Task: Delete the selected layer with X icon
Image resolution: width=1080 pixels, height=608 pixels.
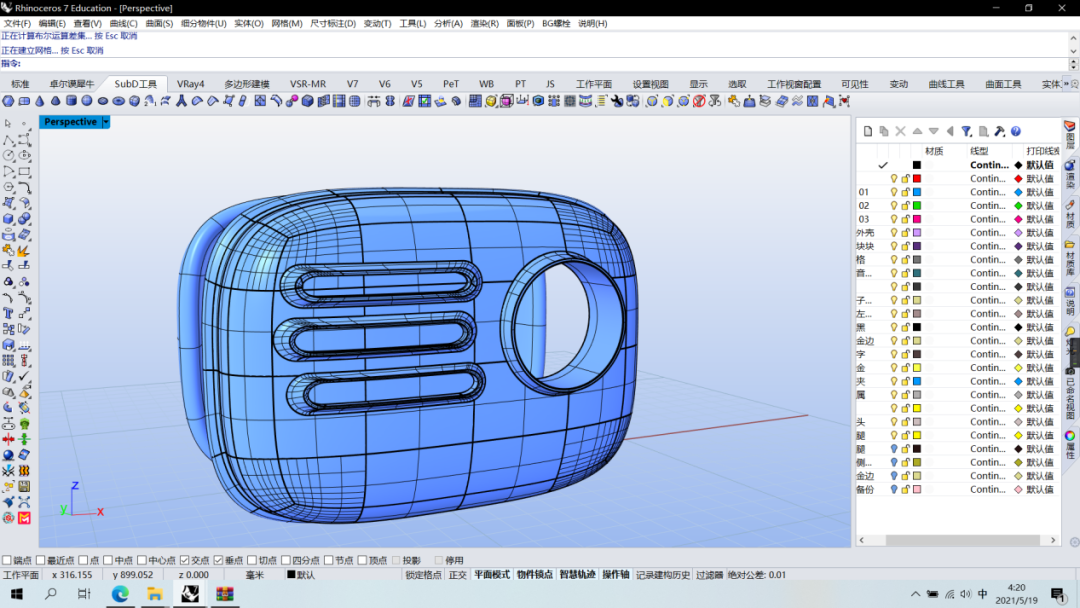Action: [900, 131]
